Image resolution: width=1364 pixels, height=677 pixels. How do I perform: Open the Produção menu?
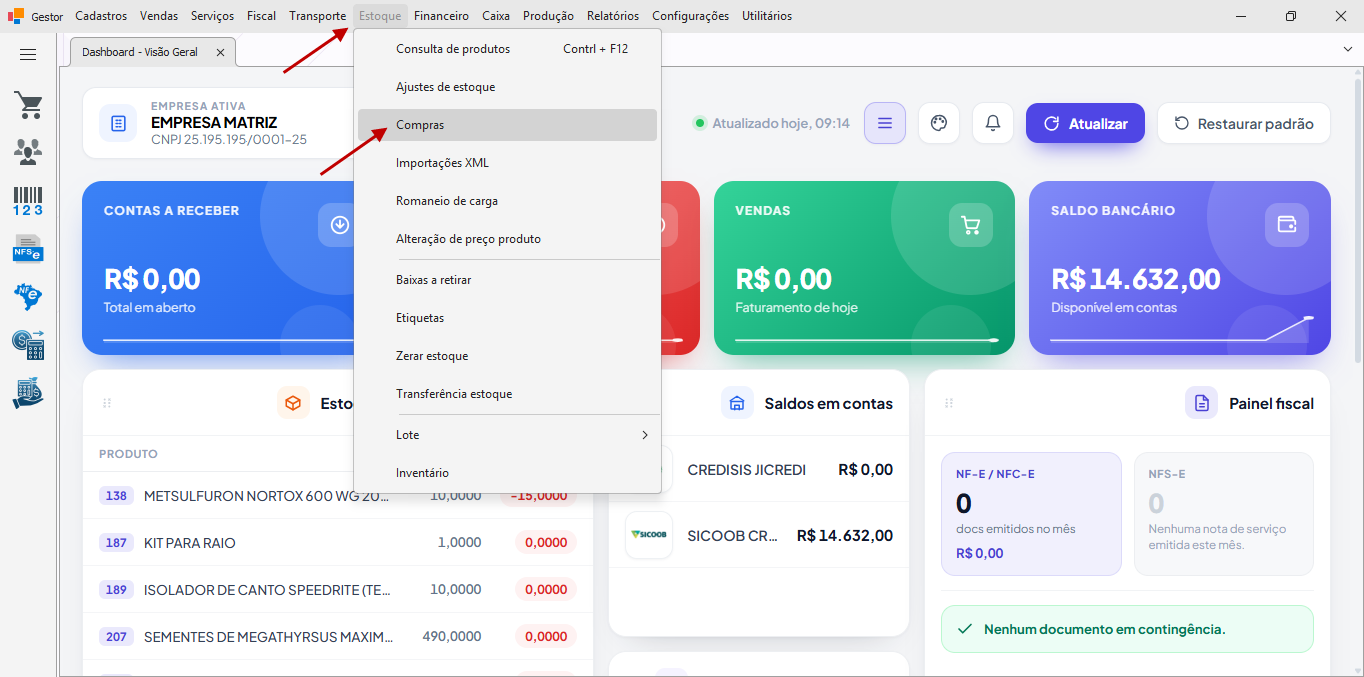[x=548, y=16]
